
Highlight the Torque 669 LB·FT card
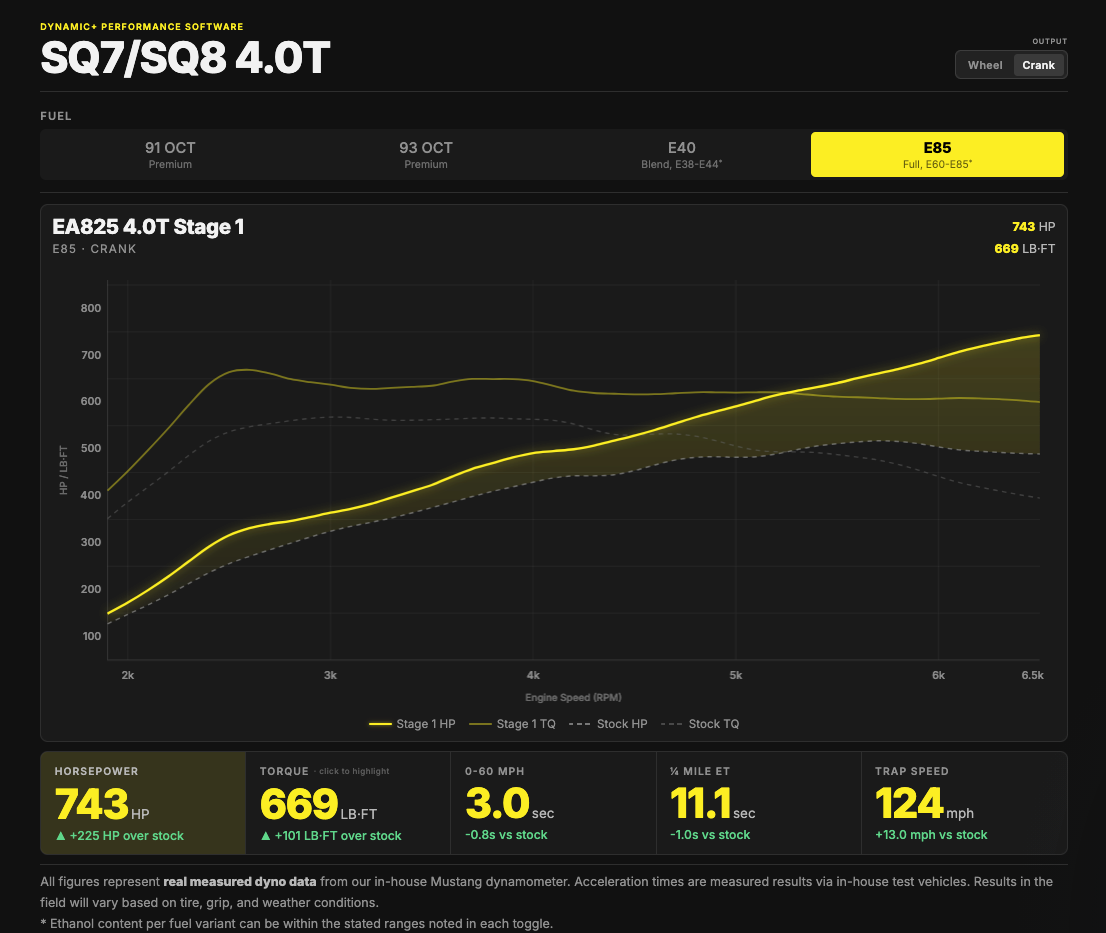click(x=348, y=803)
